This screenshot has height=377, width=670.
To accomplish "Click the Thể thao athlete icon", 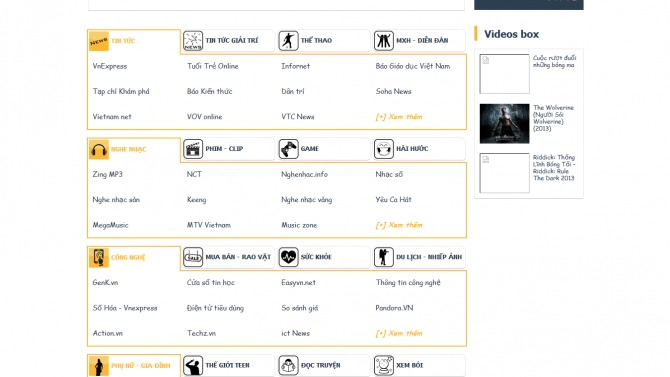I will click(x=288, y=41).
